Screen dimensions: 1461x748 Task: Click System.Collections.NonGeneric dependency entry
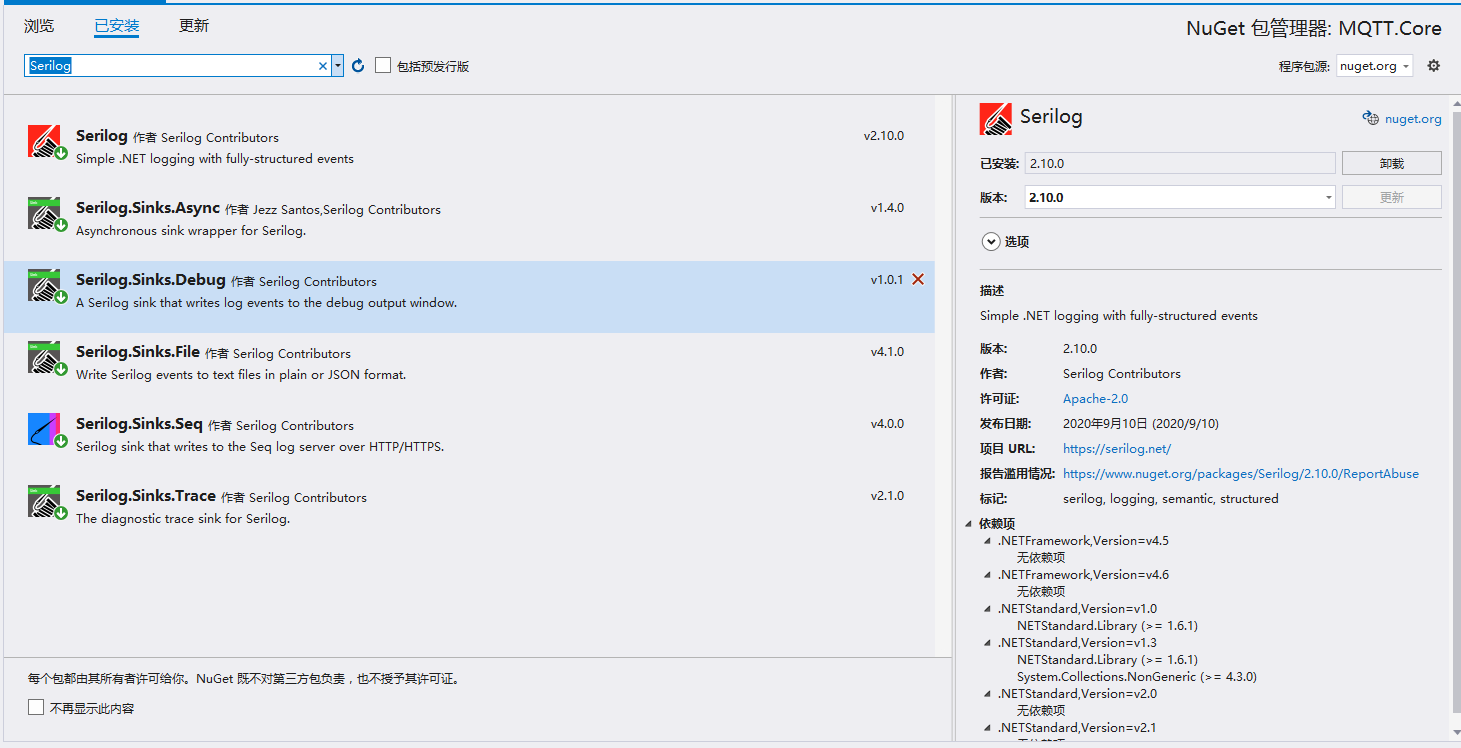(x=1137, y=676)
